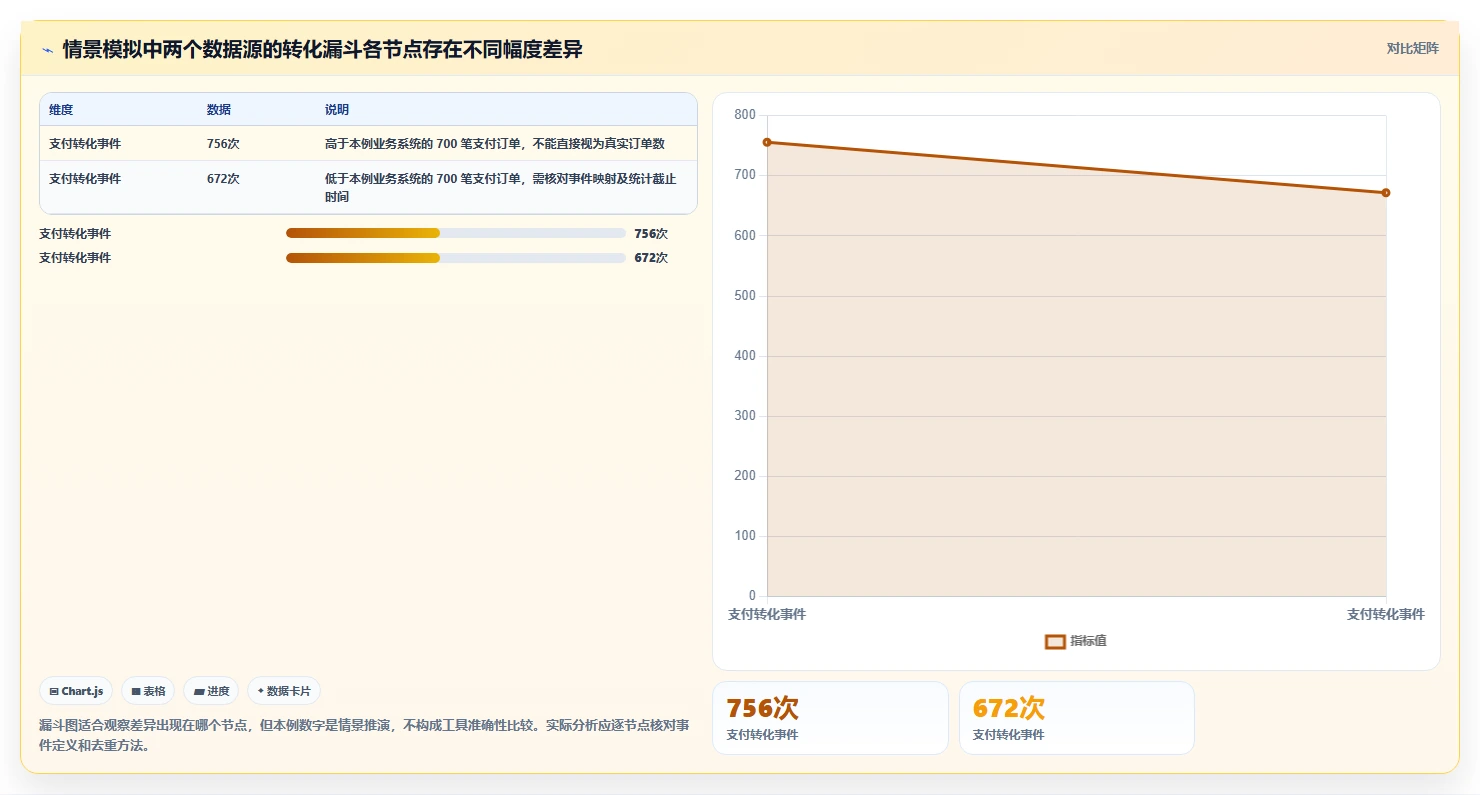
Task: Click the 说明 column header
Action: coord(337,110)
